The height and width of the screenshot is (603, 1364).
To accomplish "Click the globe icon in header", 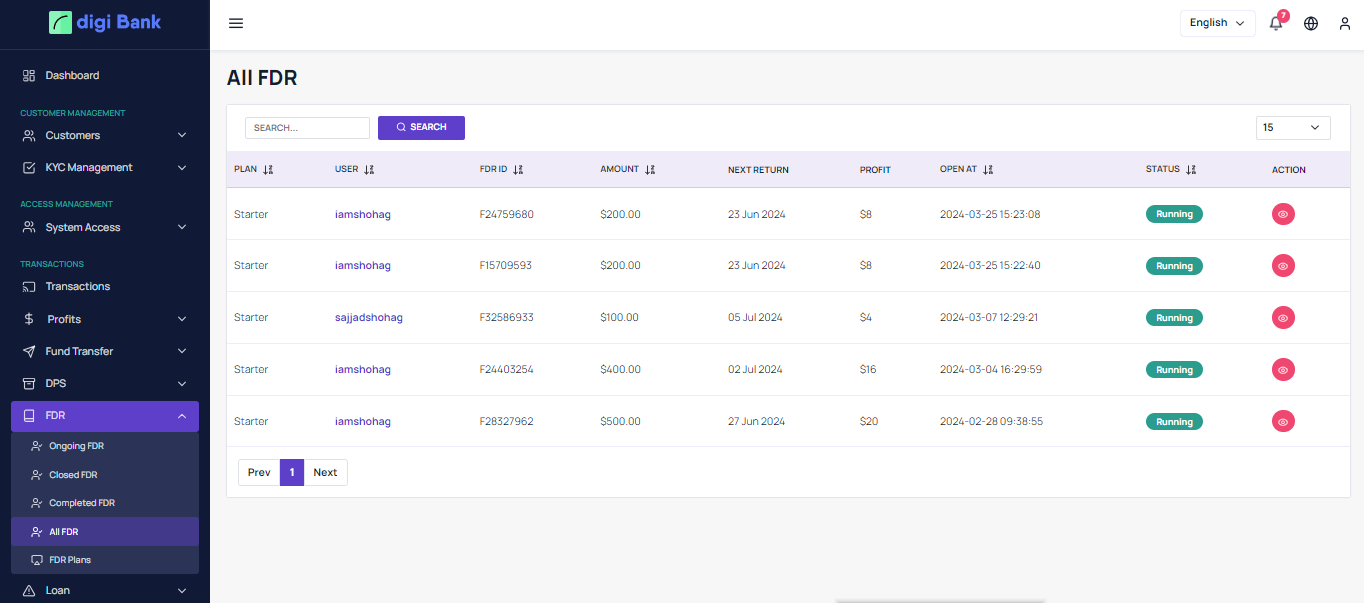I will [x=1311, y=24].
